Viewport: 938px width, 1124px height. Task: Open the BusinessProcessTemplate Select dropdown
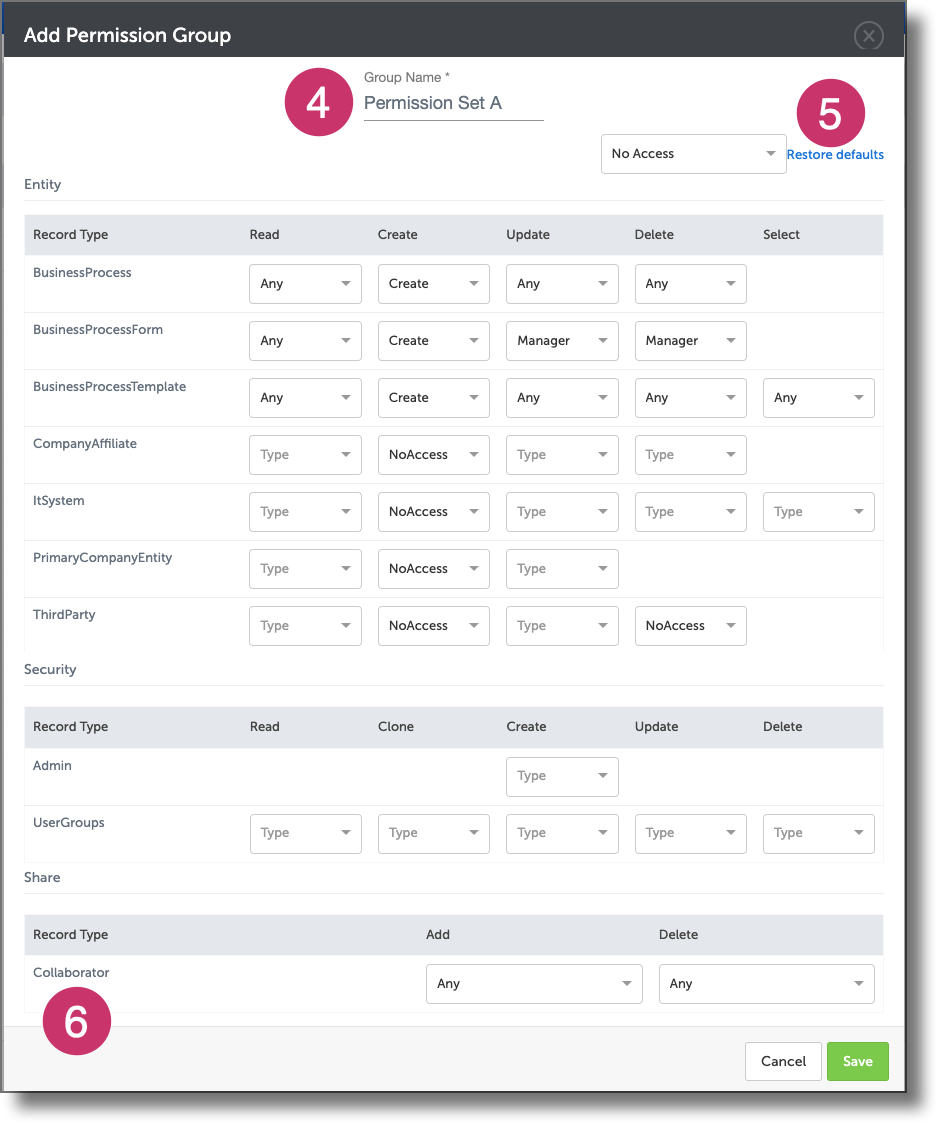(818, 398)
